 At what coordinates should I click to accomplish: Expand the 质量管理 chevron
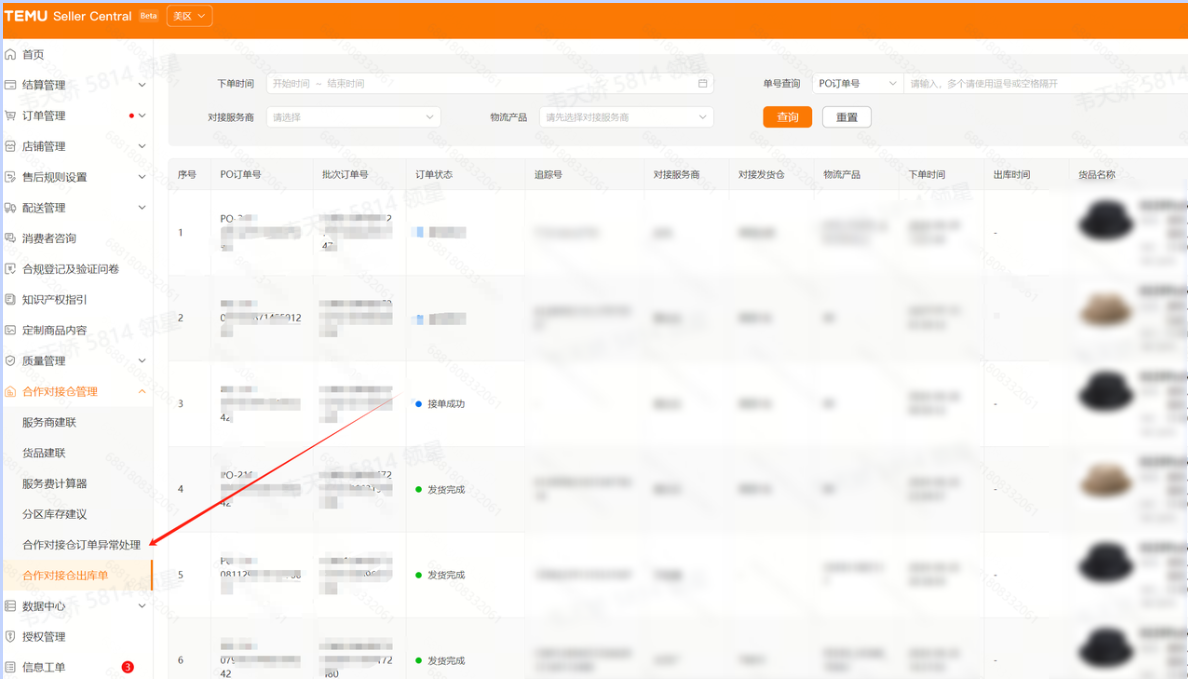[x=142, y=361]
